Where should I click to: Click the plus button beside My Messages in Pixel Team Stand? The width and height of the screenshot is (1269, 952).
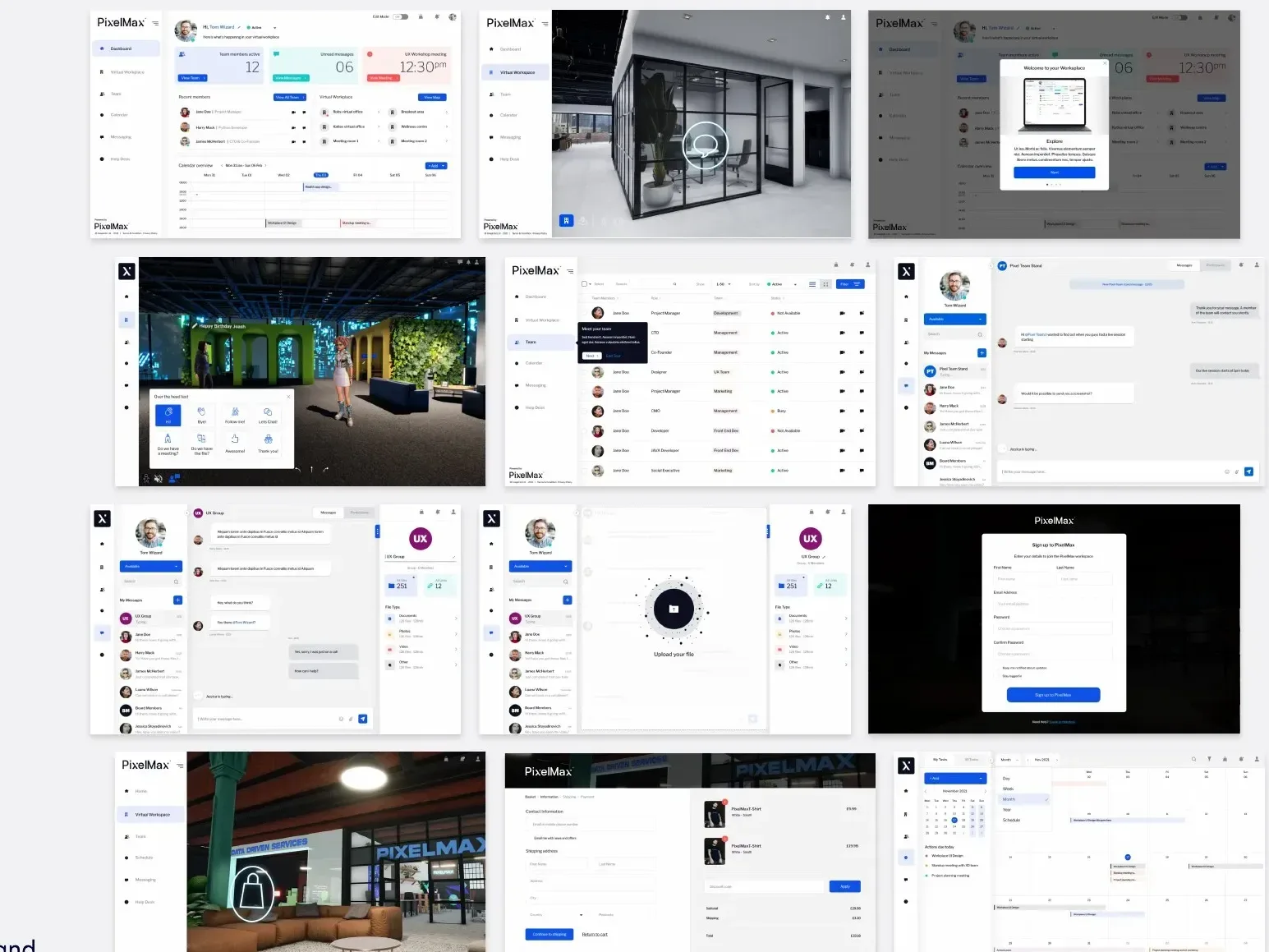982,352
